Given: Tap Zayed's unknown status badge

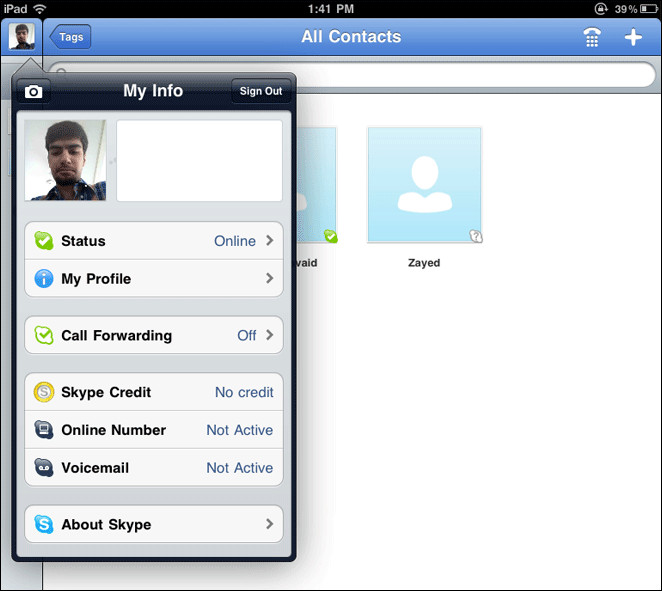Looking at the screenshot, I should click(x=476, y=236).
